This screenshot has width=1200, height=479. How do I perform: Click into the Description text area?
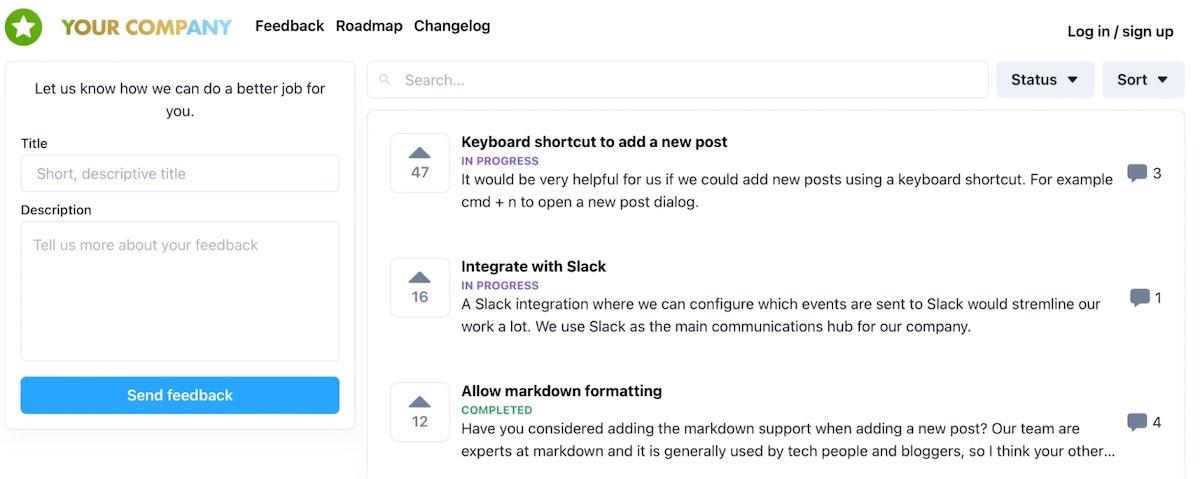pos(180,290)
